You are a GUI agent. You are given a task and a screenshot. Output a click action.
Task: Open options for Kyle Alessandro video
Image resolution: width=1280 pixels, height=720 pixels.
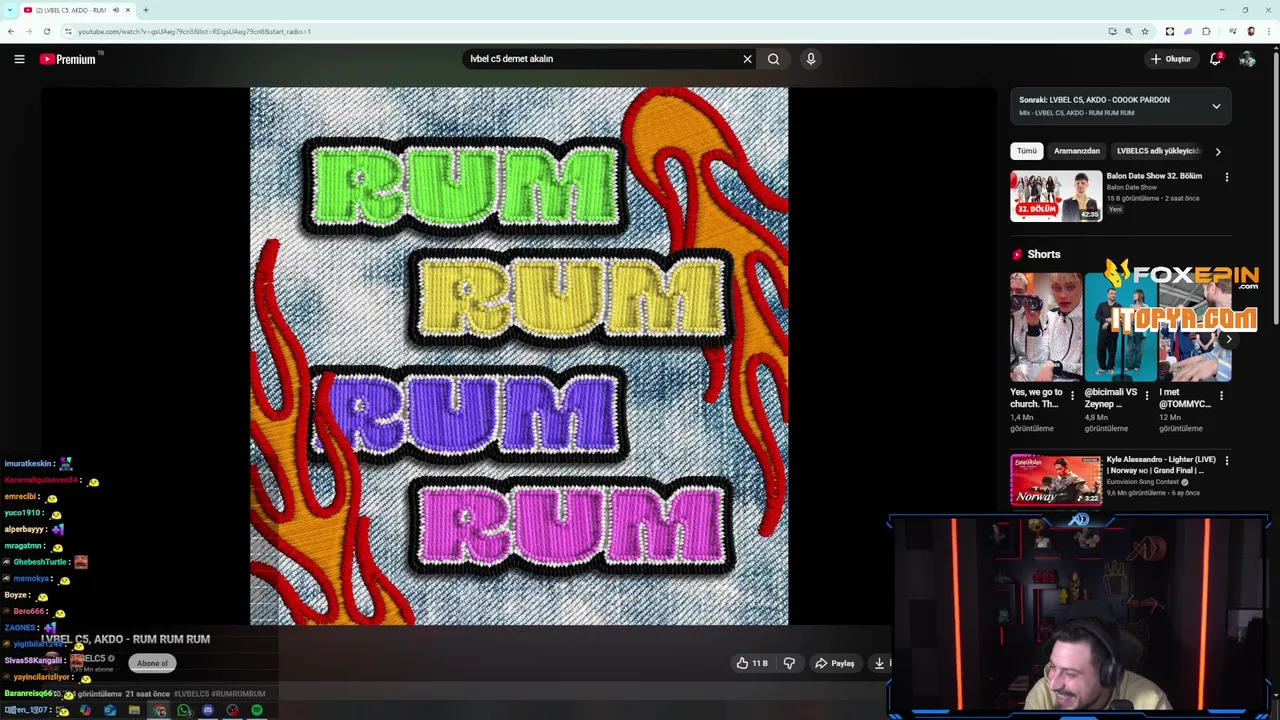coord(1227,461)
